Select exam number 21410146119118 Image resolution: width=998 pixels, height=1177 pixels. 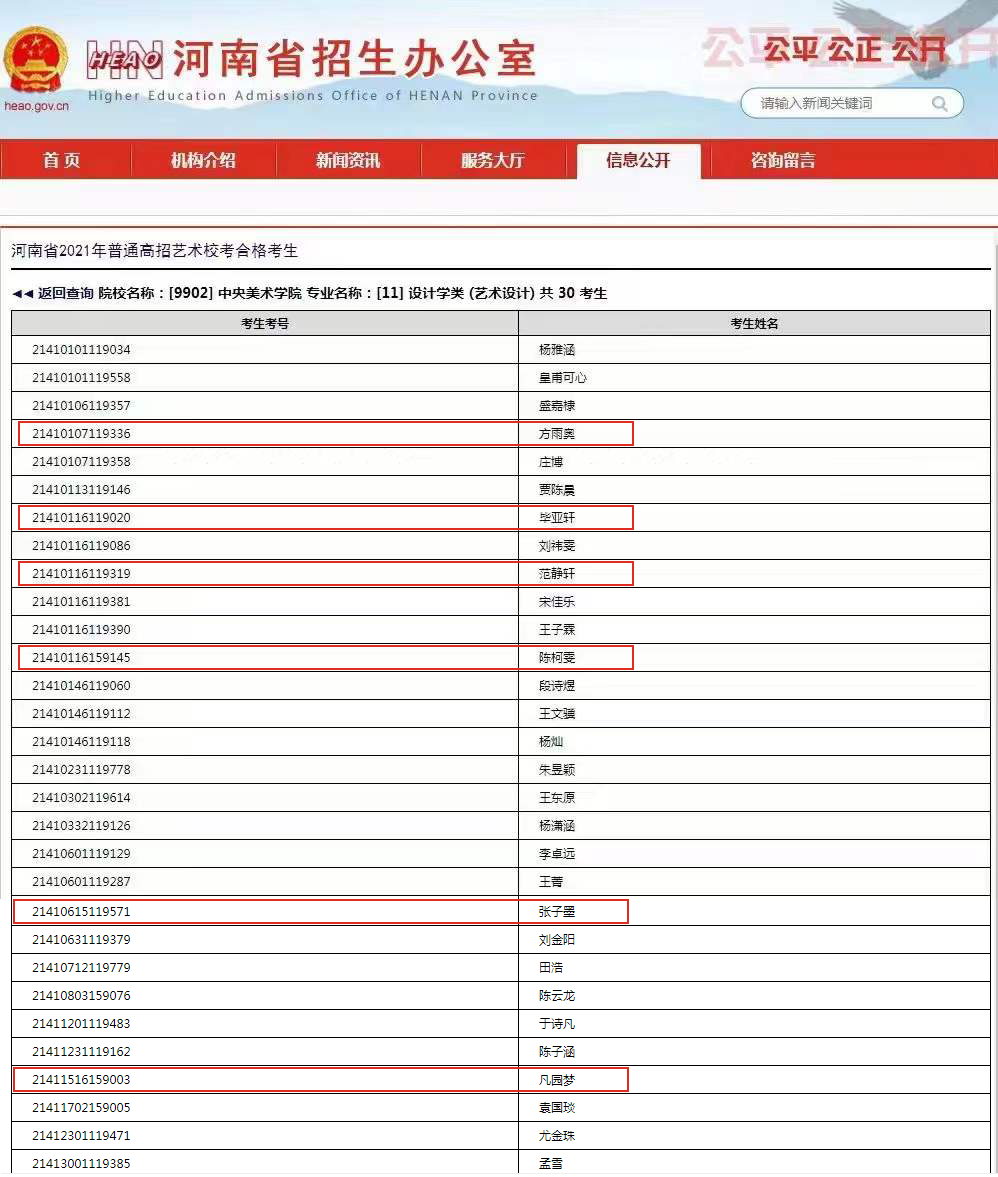pyautogui.click(x=81, y=742)
